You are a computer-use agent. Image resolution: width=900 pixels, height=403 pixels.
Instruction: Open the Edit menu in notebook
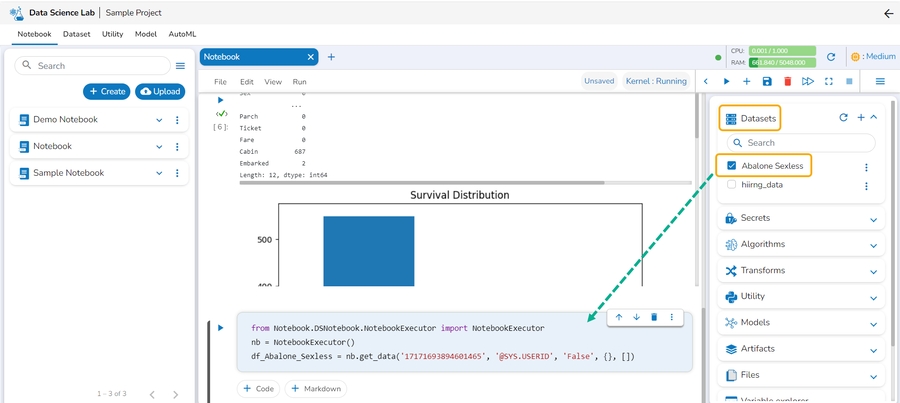point(246,81)
